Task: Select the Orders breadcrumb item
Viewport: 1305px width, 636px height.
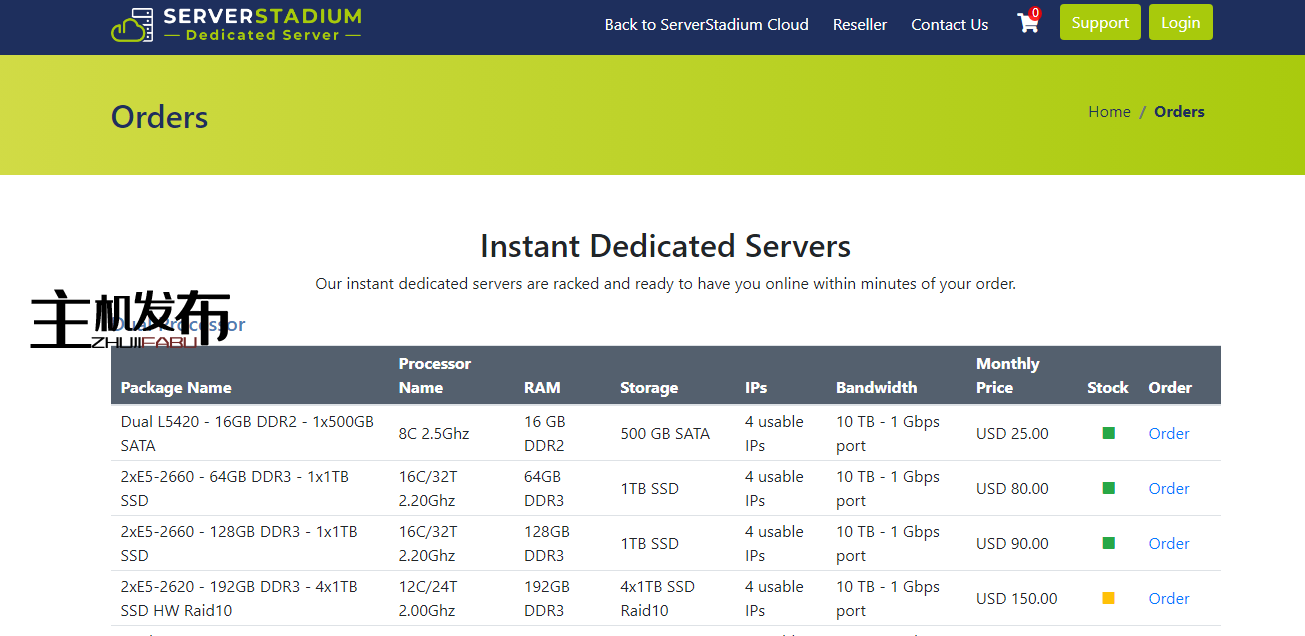Action: (1179, 112)
